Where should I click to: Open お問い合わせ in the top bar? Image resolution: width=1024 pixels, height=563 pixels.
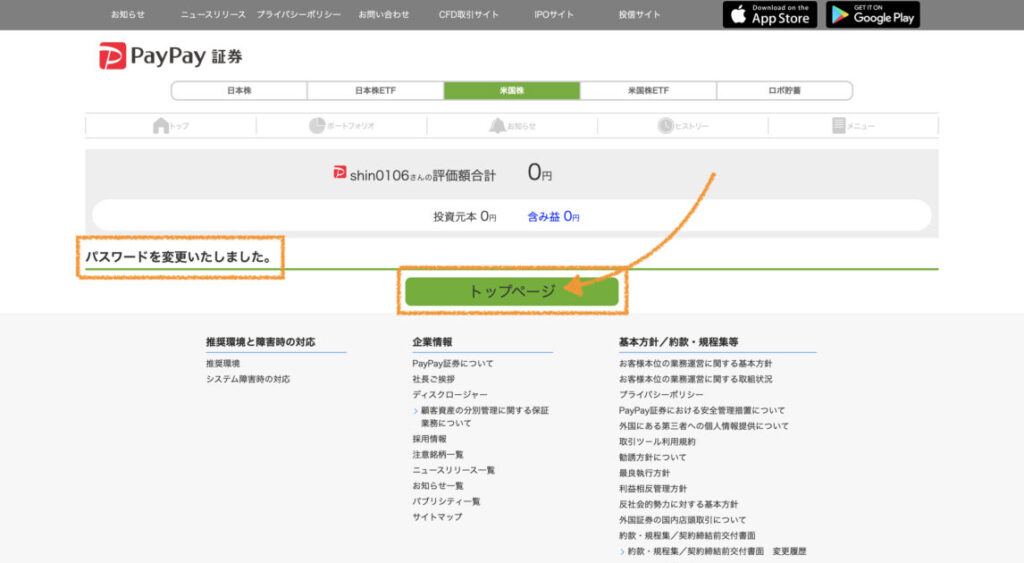click(384, 15)
